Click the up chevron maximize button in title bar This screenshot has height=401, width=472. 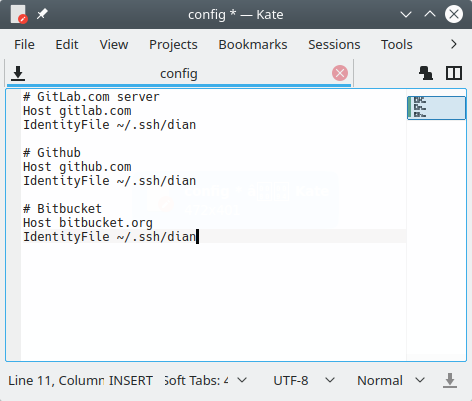430,14
